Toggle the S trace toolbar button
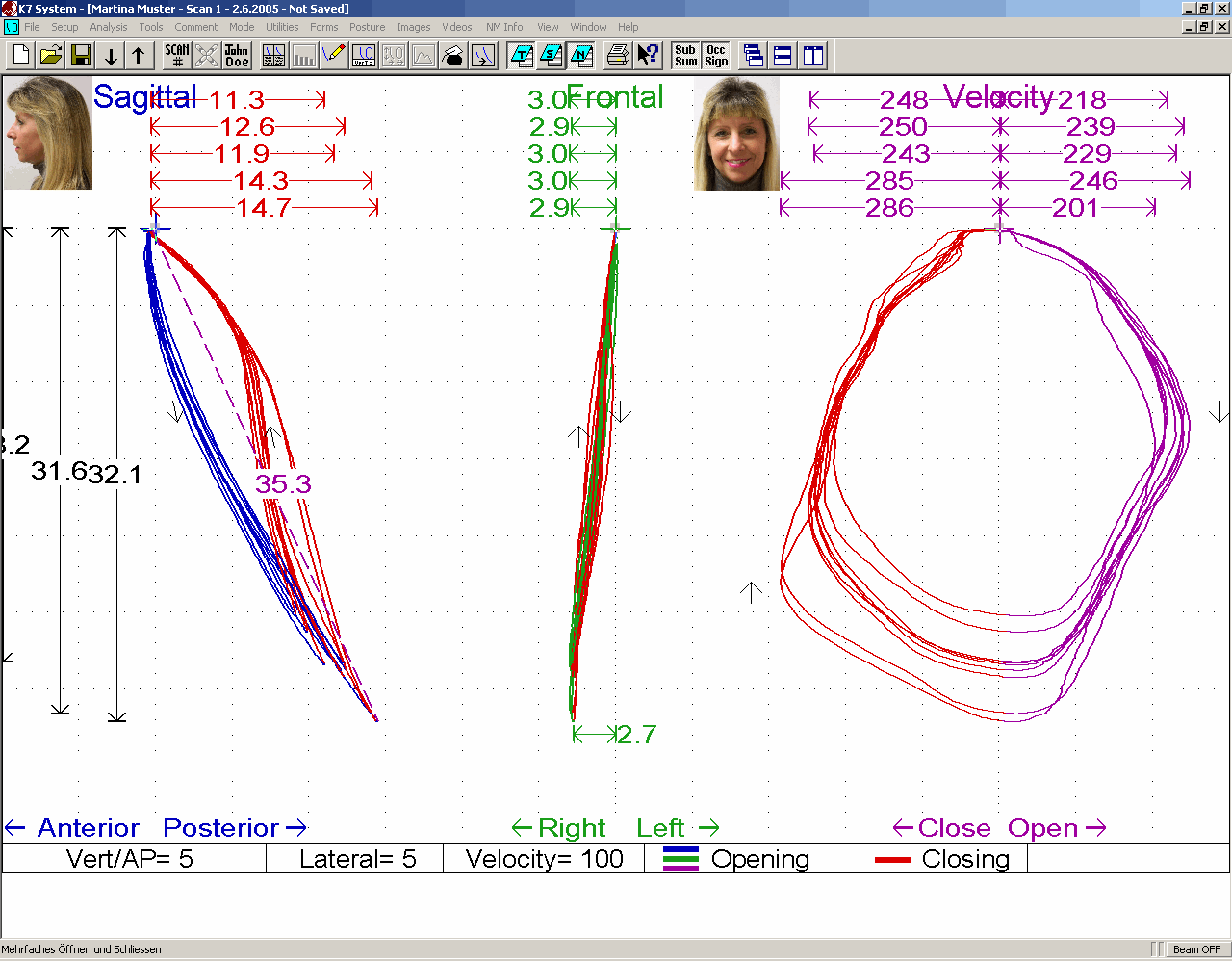Screen dimensions: 1232x961 [552, 56]
